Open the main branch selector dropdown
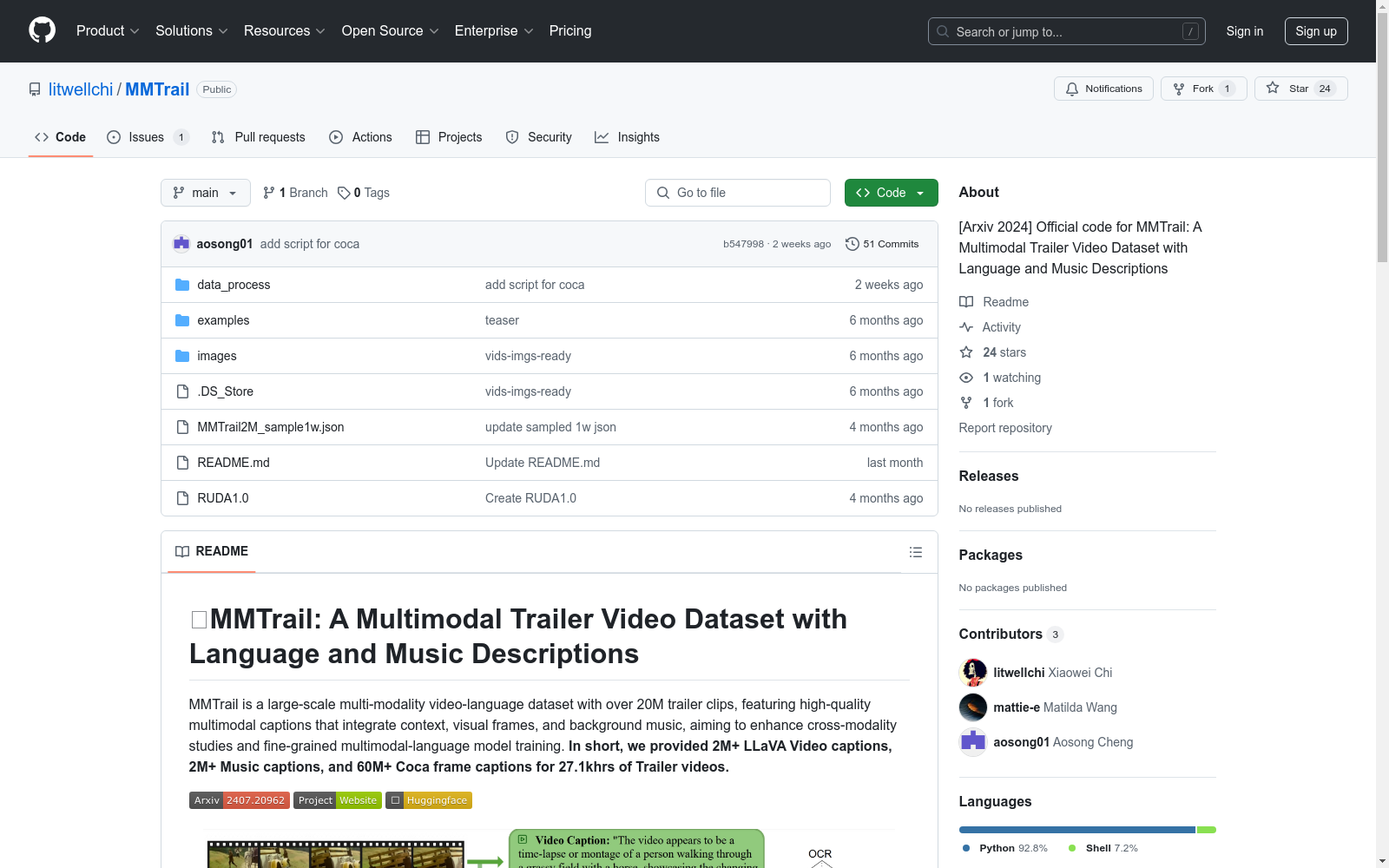Viewport: 1389px width, 868px height. (x=206, y=193)
